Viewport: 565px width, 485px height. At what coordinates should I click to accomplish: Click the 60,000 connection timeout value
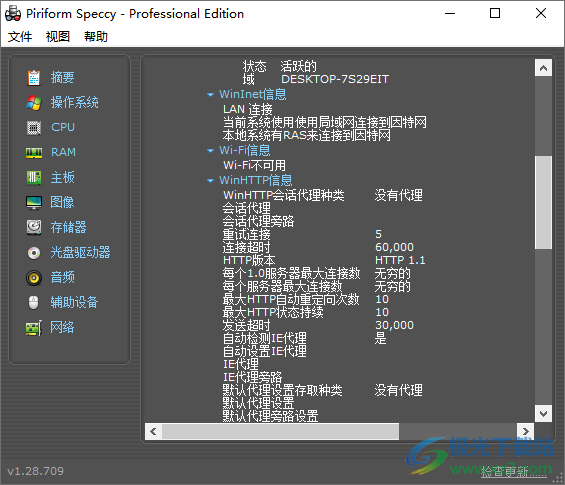click(x=395, y=247)
